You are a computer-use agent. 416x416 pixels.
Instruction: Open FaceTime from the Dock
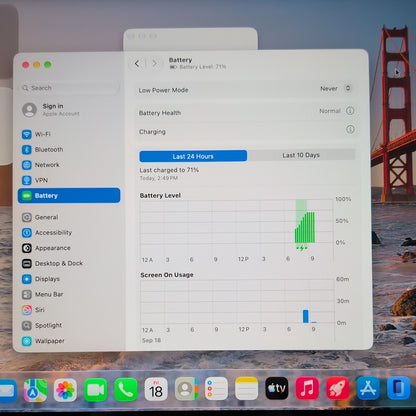96,390
